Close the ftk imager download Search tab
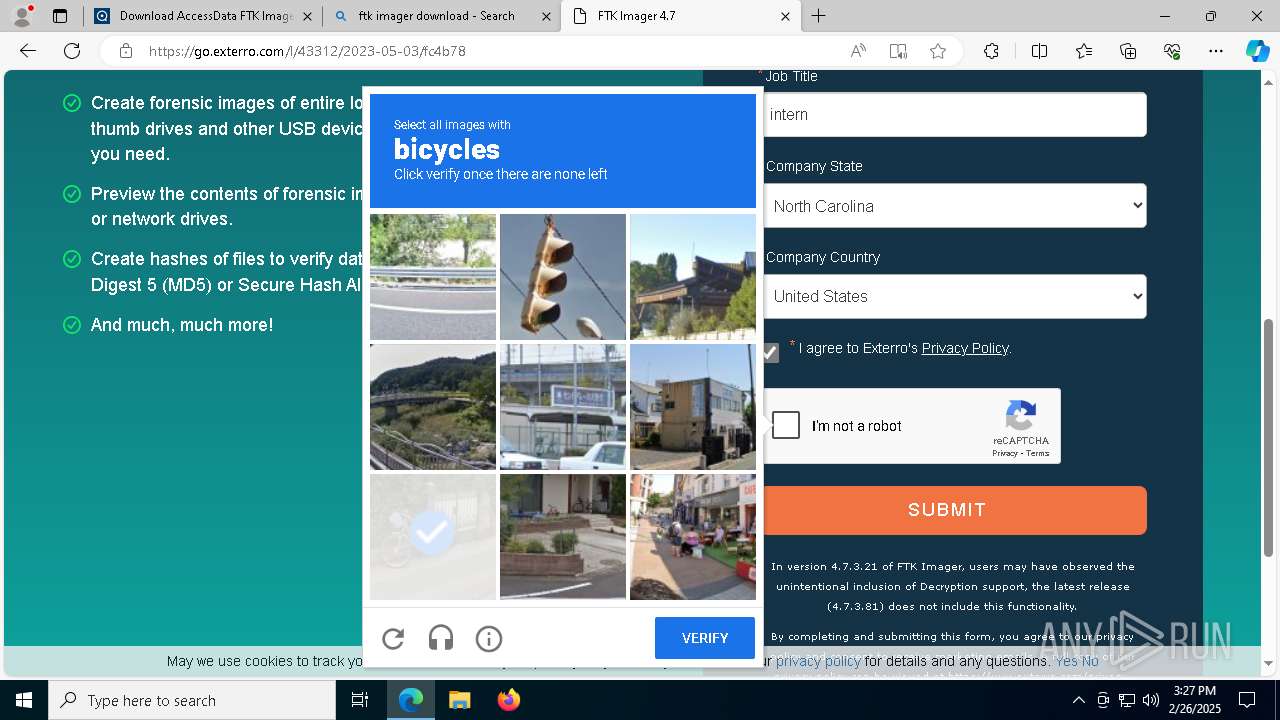Screen dimensions: 1280x720 click(x=546, y=16)
